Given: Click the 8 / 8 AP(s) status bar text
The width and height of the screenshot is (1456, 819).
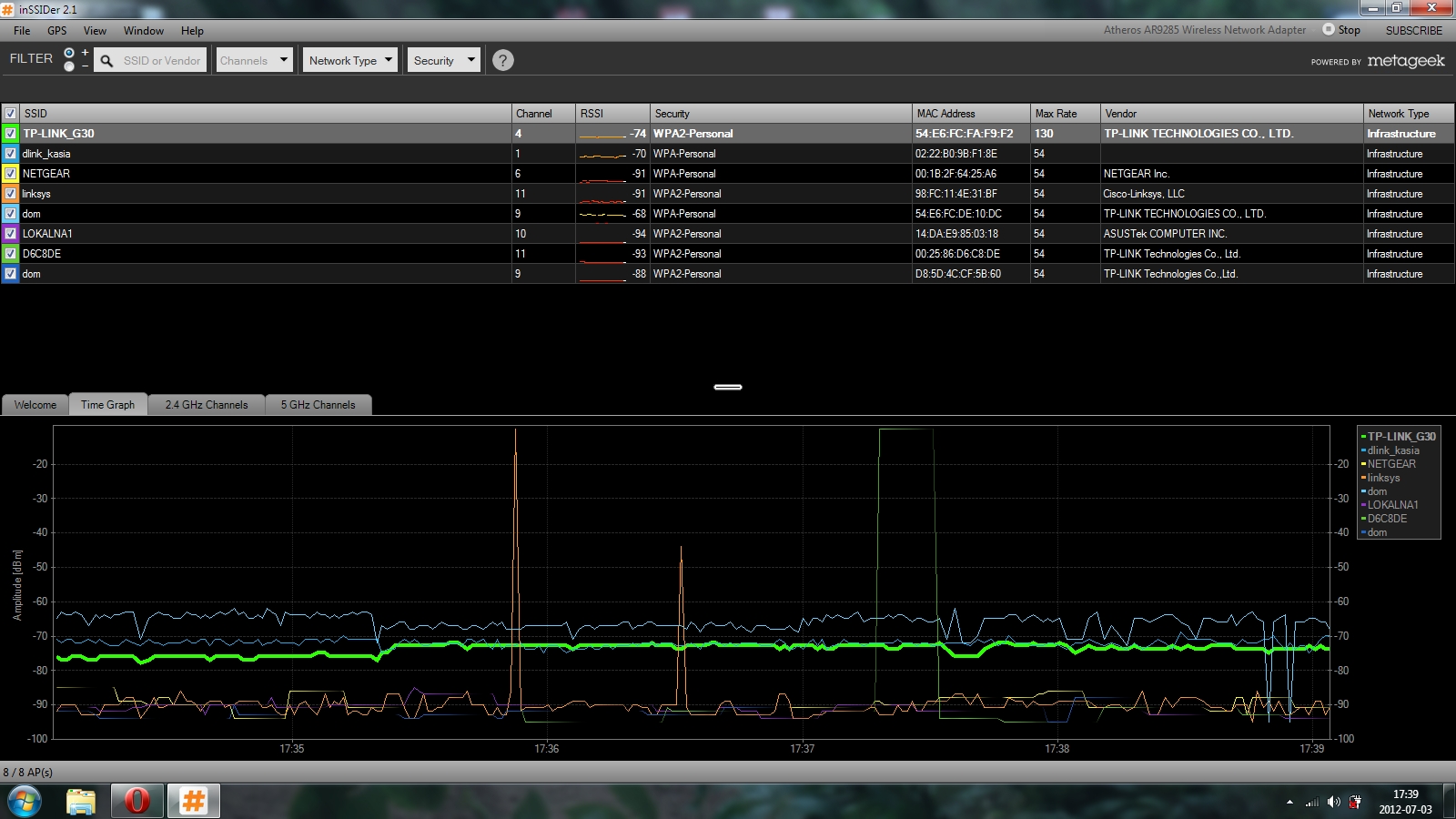Looking at the screenshot, I should click(x=28, y=773).
